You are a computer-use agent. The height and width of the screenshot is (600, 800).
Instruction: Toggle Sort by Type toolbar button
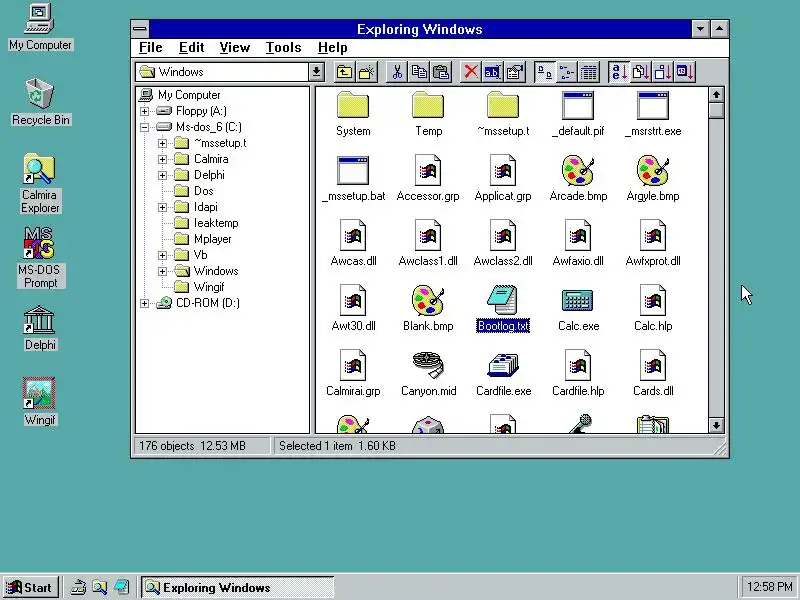[x=640, y=72]
